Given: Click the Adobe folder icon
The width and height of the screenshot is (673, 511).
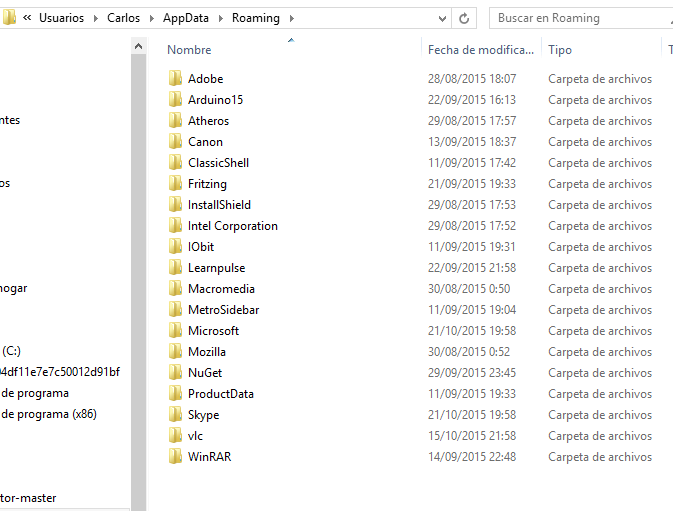Looking at the screenshot, I should point(176,79).
